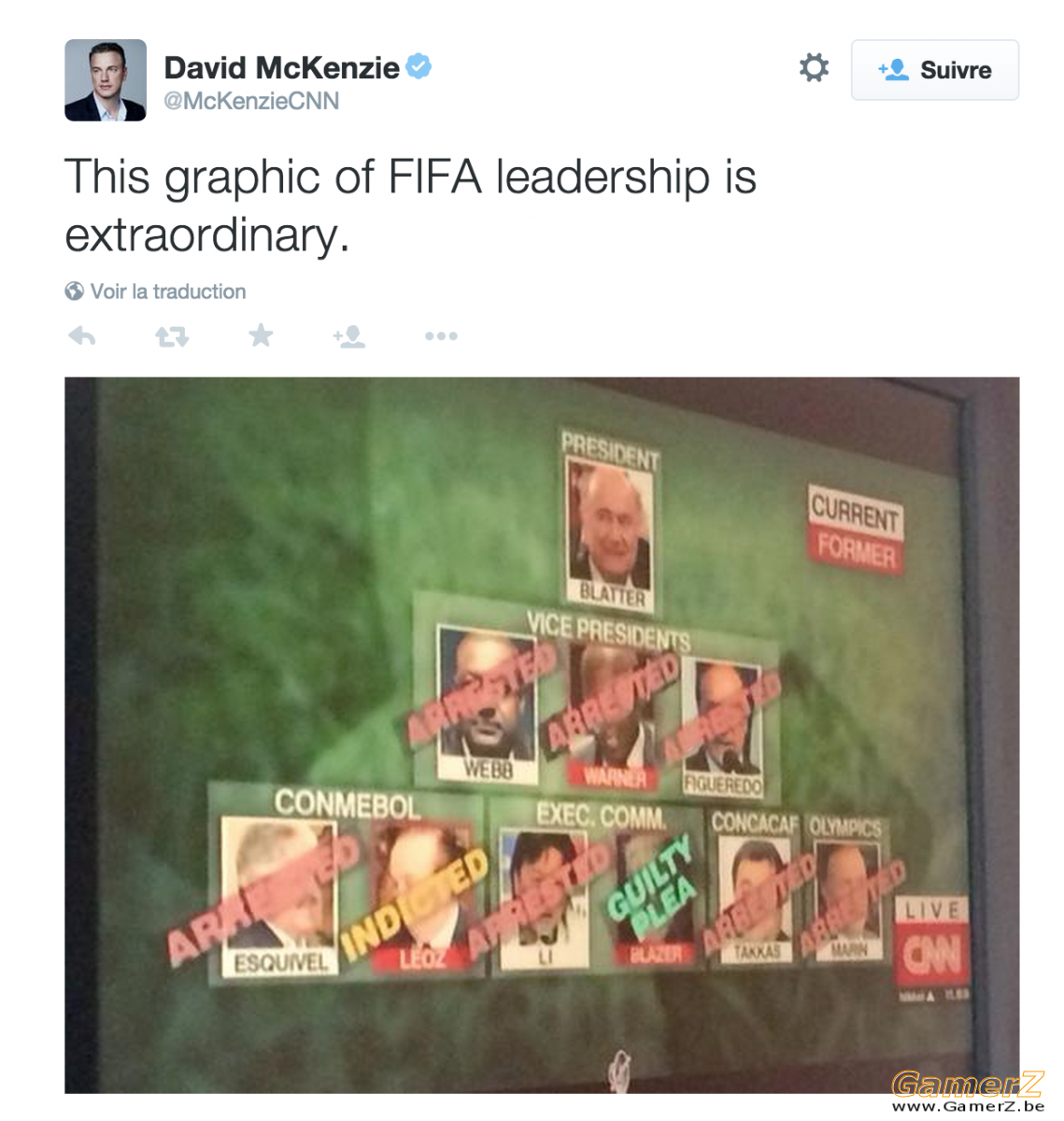Click the David McKenzie display name
The height and width of the screenshot is (1121, 1064).
click(x=282, y=67)
